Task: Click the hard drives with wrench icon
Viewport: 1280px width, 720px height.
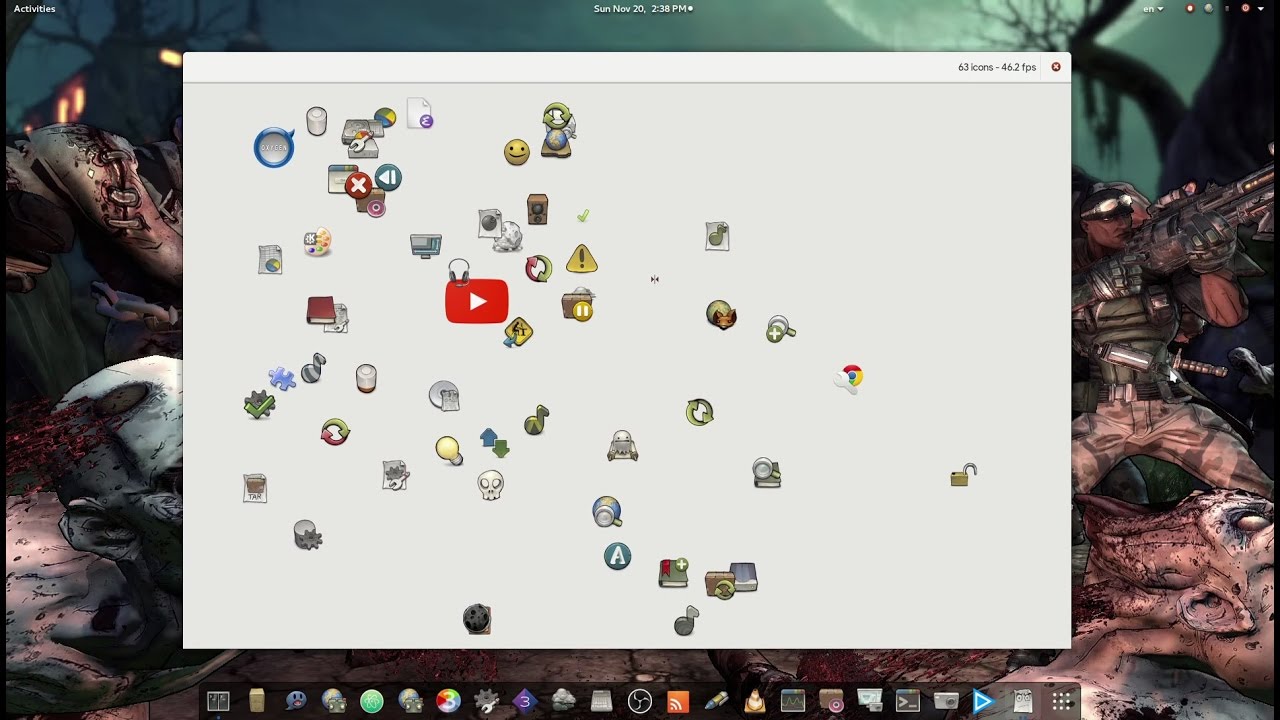Action: pyautogui.click(x=362, y=139)
